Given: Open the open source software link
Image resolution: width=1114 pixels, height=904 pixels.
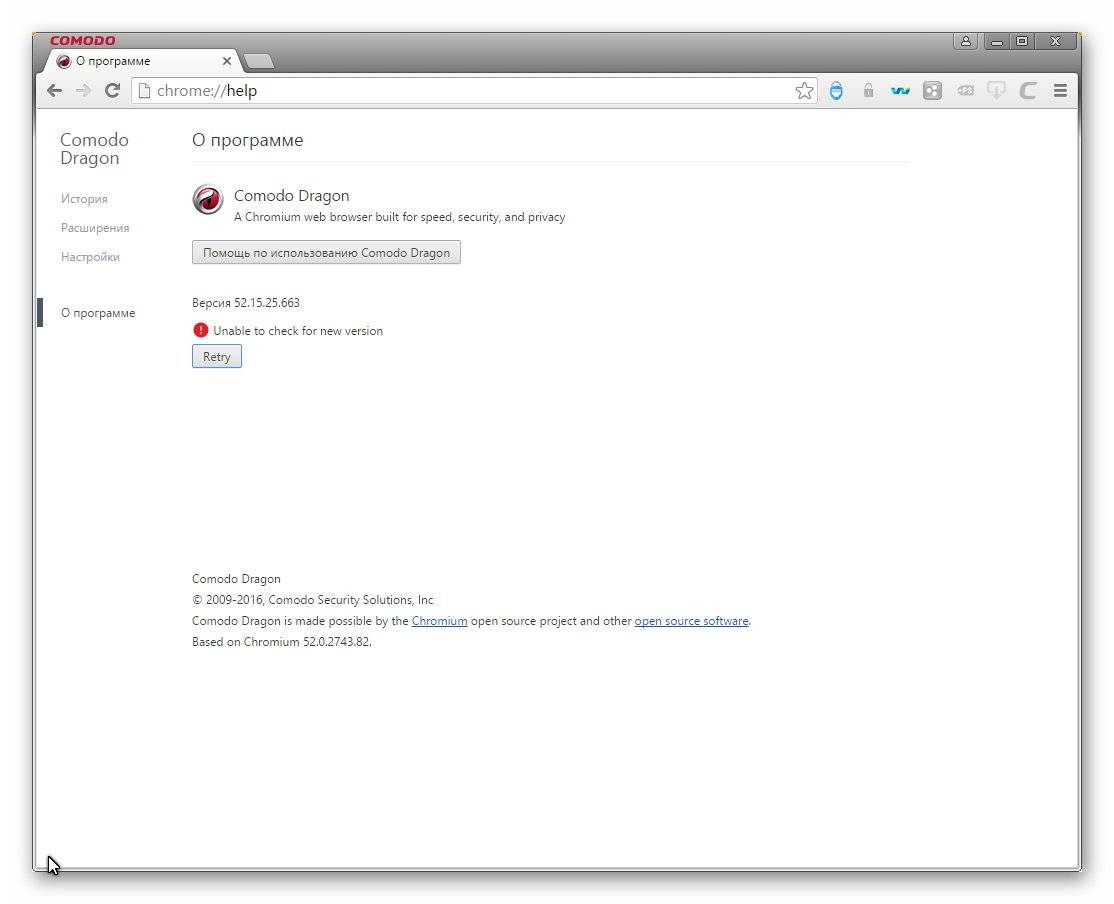Looking at the screenshot, I should tap(691, 620).
